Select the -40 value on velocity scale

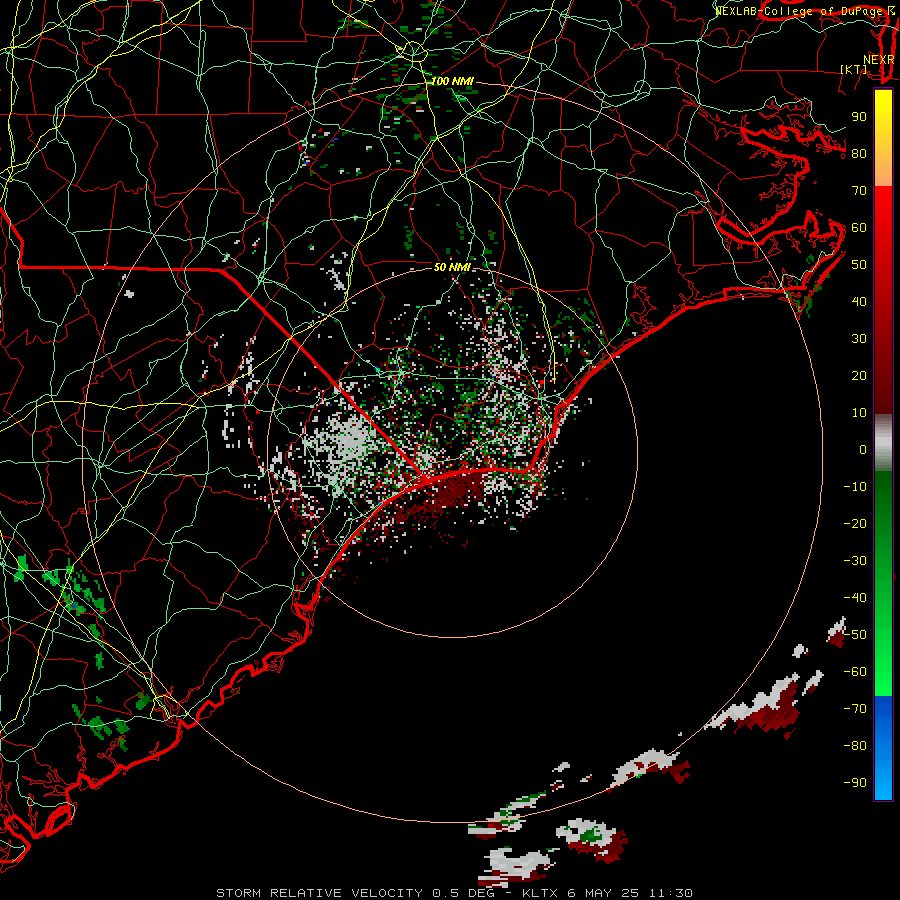point(855,598)
